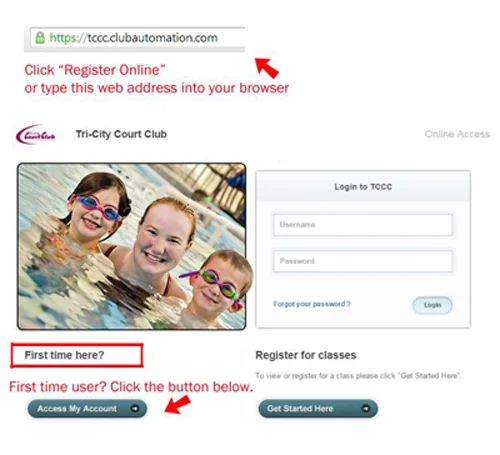Click the Access My Account button
Viewport: 500px width, 455px height.
click(87, 408)
